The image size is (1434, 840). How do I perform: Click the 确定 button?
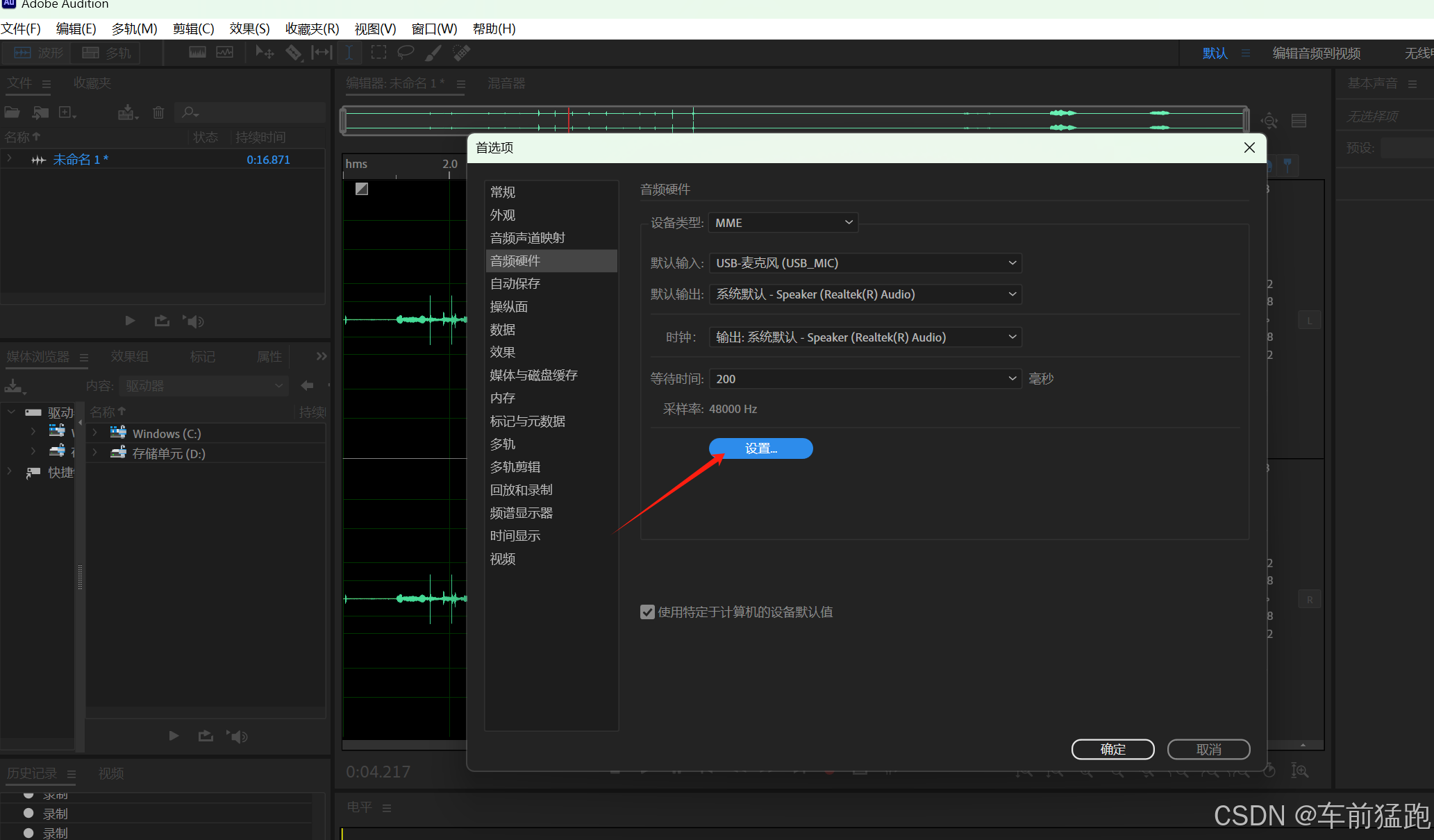[x=1112, y=750]
